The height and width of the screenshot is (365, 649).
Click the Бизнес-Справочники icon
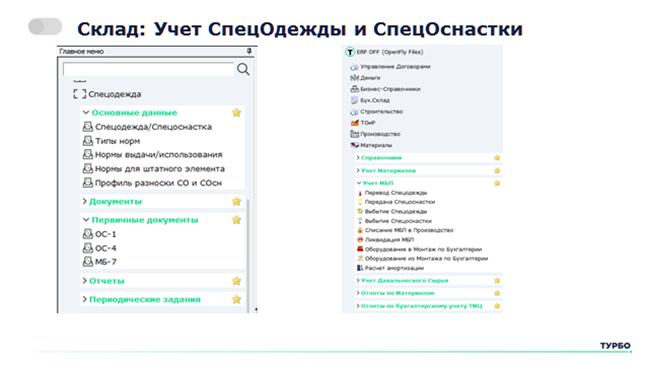[354, 89]
